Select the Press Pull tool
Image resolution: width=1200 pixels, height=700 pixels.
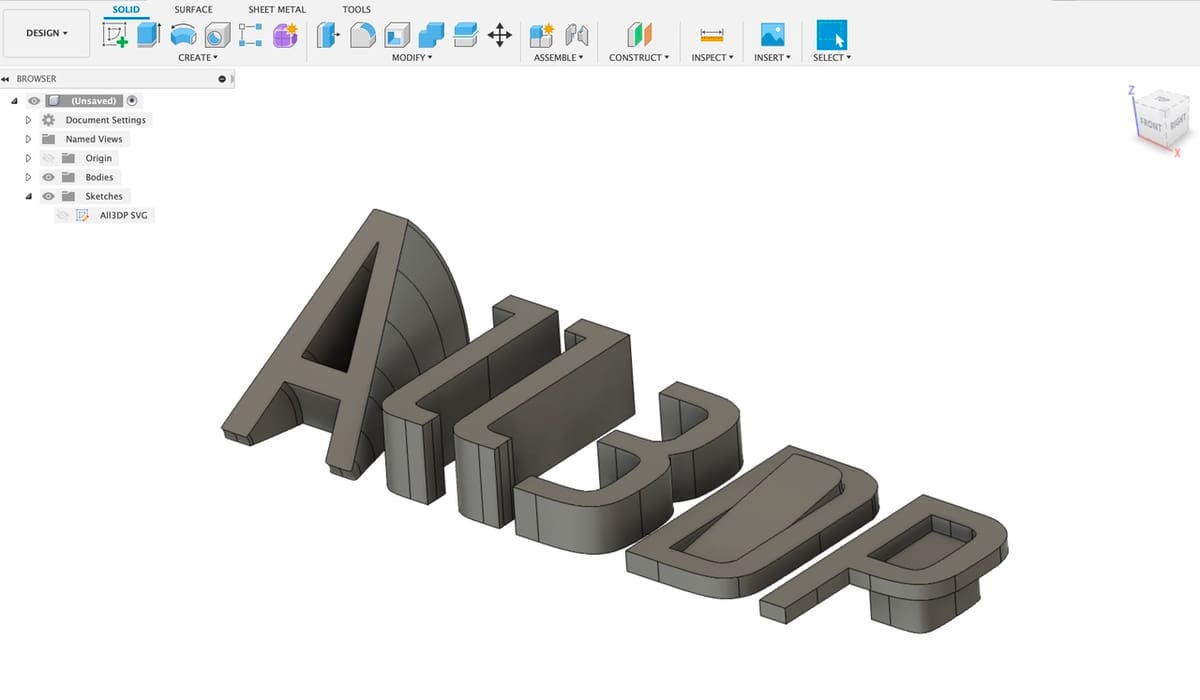328,35
